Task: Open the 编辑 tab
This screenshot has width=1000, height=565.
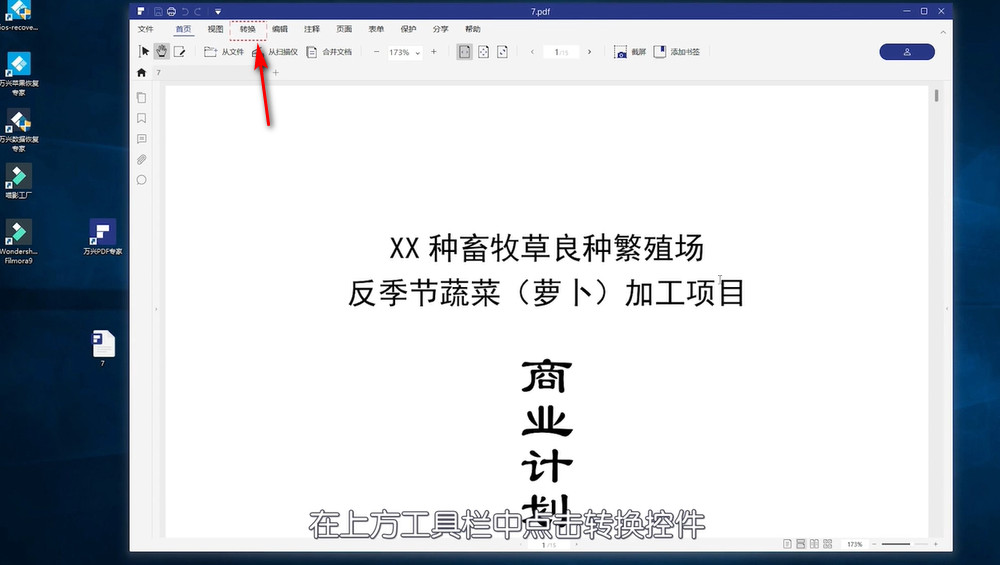Action: (x=279, y=29)
